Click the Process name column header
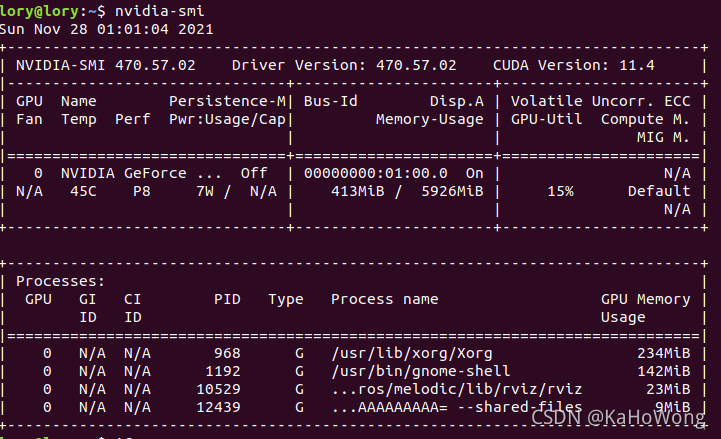The width and height of the screenshot is (721, 439). 384,299
